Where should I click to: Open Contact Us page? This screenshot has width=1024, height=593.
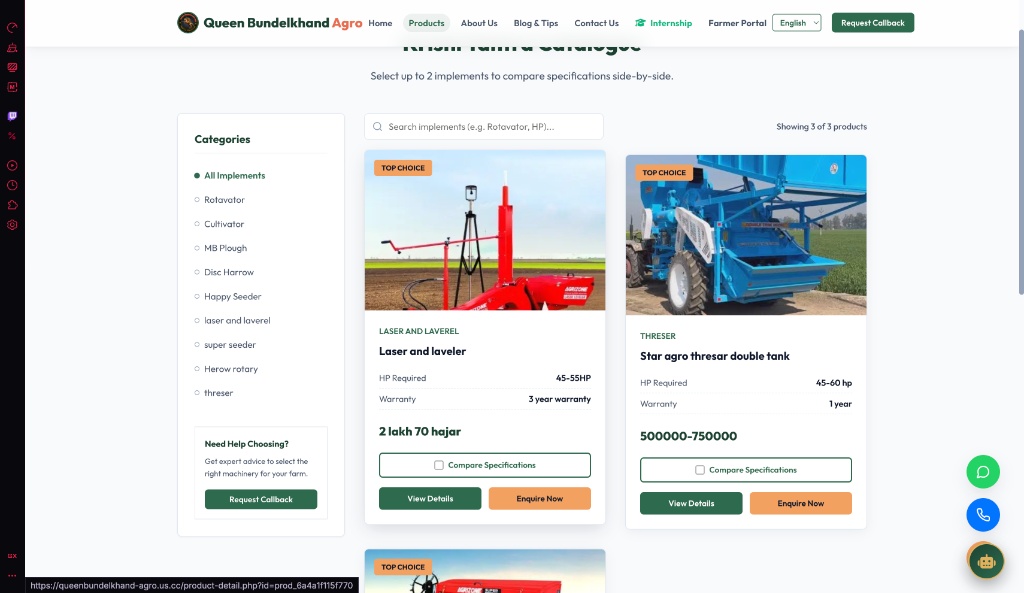click(596, 23)
